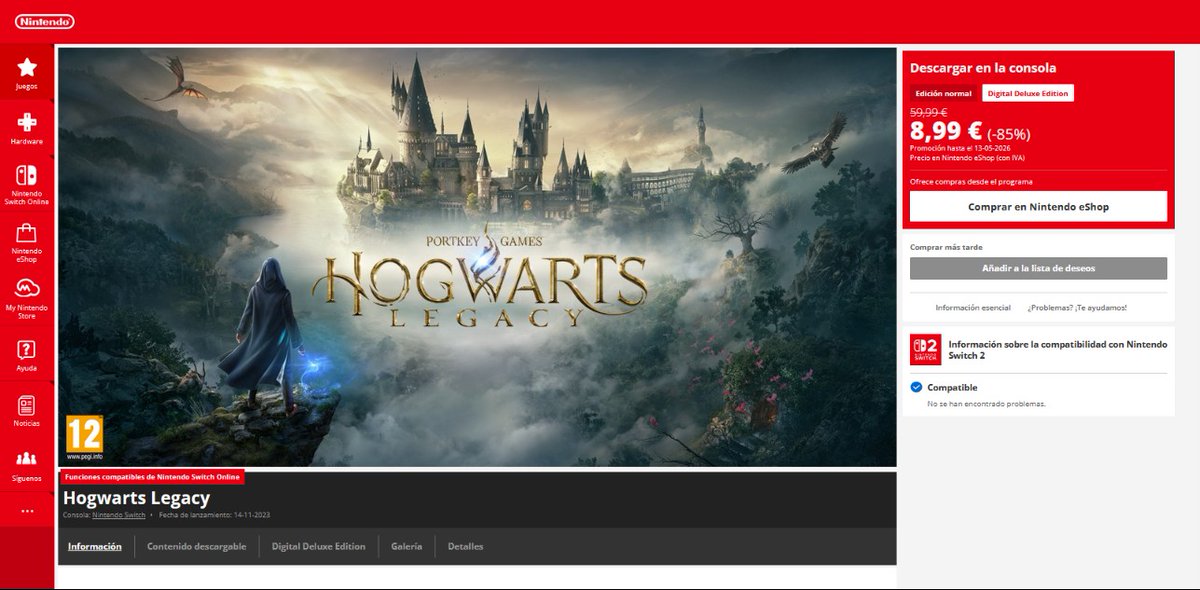Open Juegos star icon in sidebar
The width and height of the screenshot is (1200, 590).
pyautogui.click(x=27, y=67)
